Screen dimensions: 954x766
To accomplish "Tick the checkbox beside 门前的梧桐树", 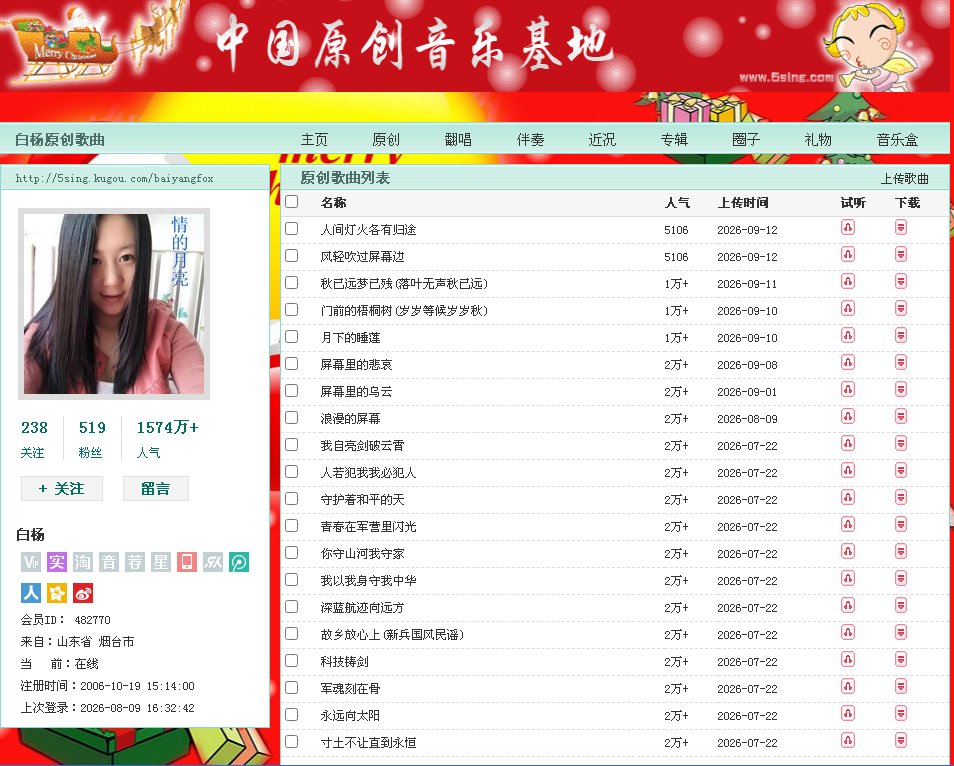I will [292, 310].
